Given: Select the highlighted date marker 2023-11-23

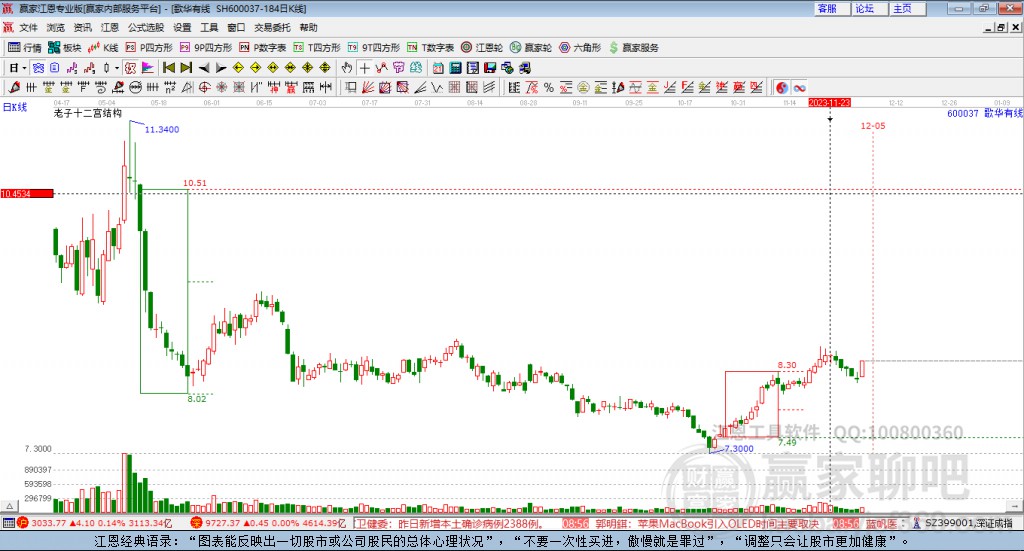Looking at the screenshot, I should [829, 103].
